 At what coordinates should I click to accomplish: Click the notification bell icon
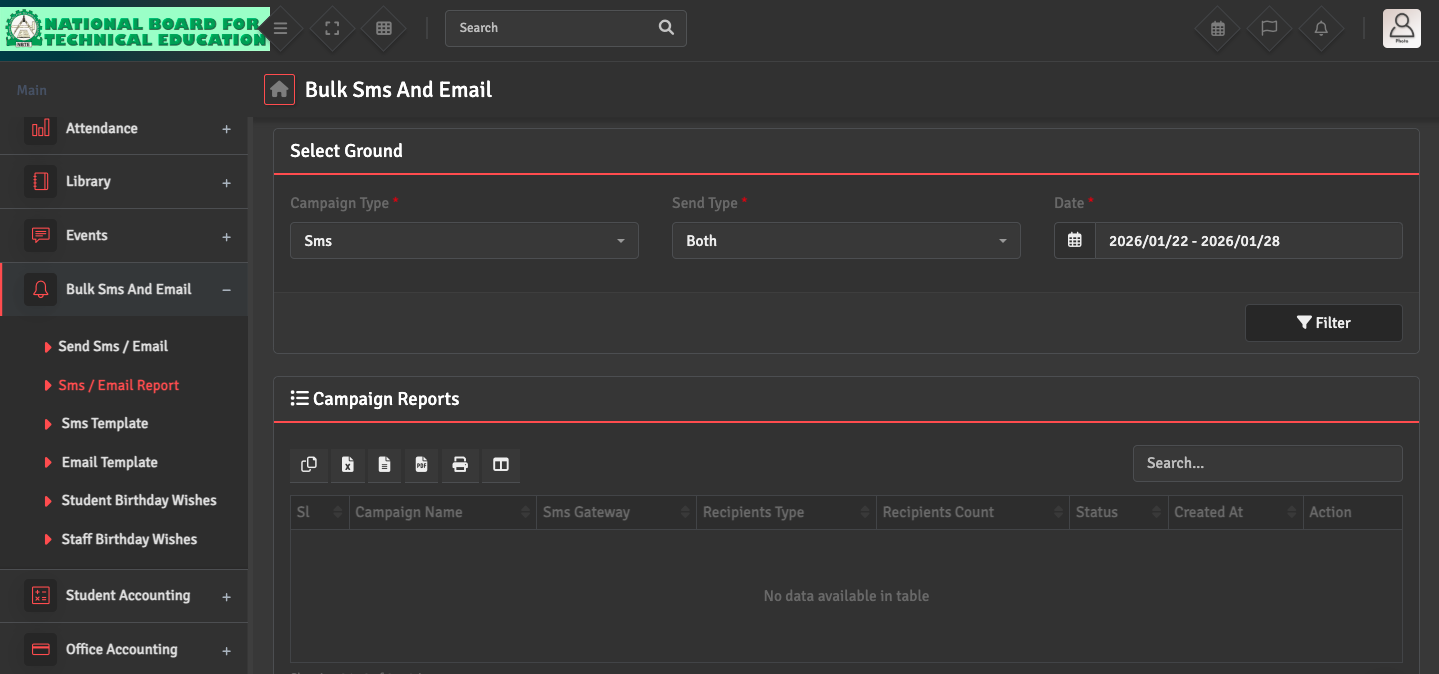[1321, 29]
